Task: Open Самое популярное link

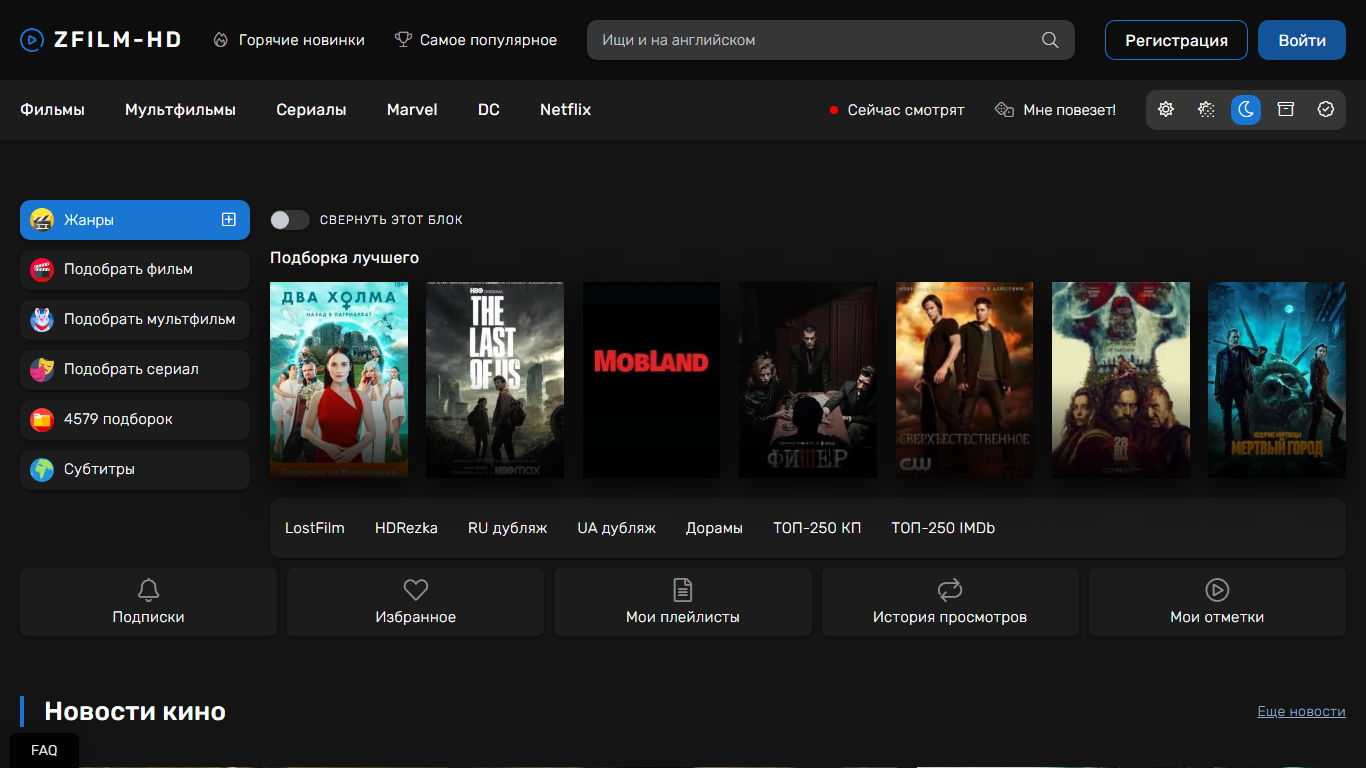Action: click(476, 40)
